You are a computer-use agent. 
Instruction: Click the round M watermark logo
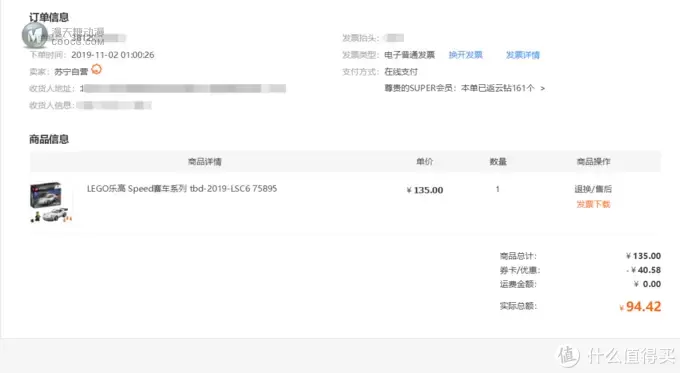(34, 35)
